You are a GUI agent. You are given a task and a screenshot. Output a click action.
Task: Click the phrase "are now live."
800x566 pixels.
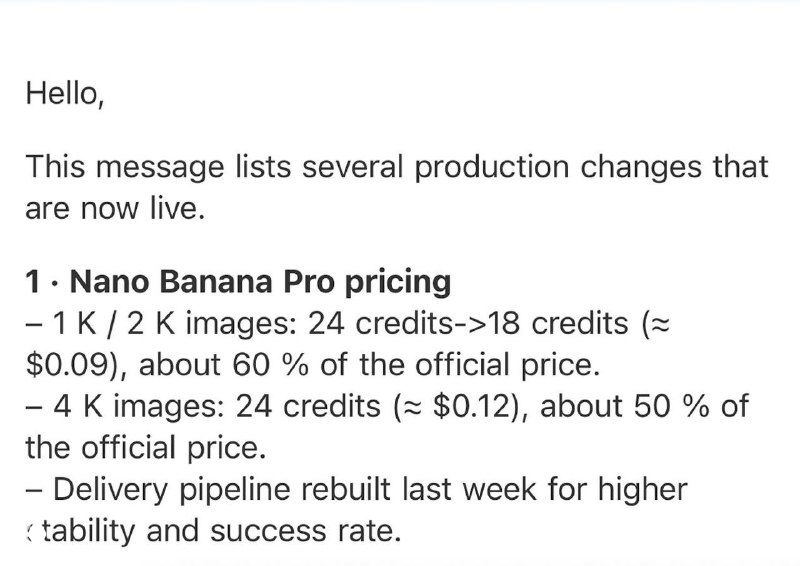pos(114,210)
